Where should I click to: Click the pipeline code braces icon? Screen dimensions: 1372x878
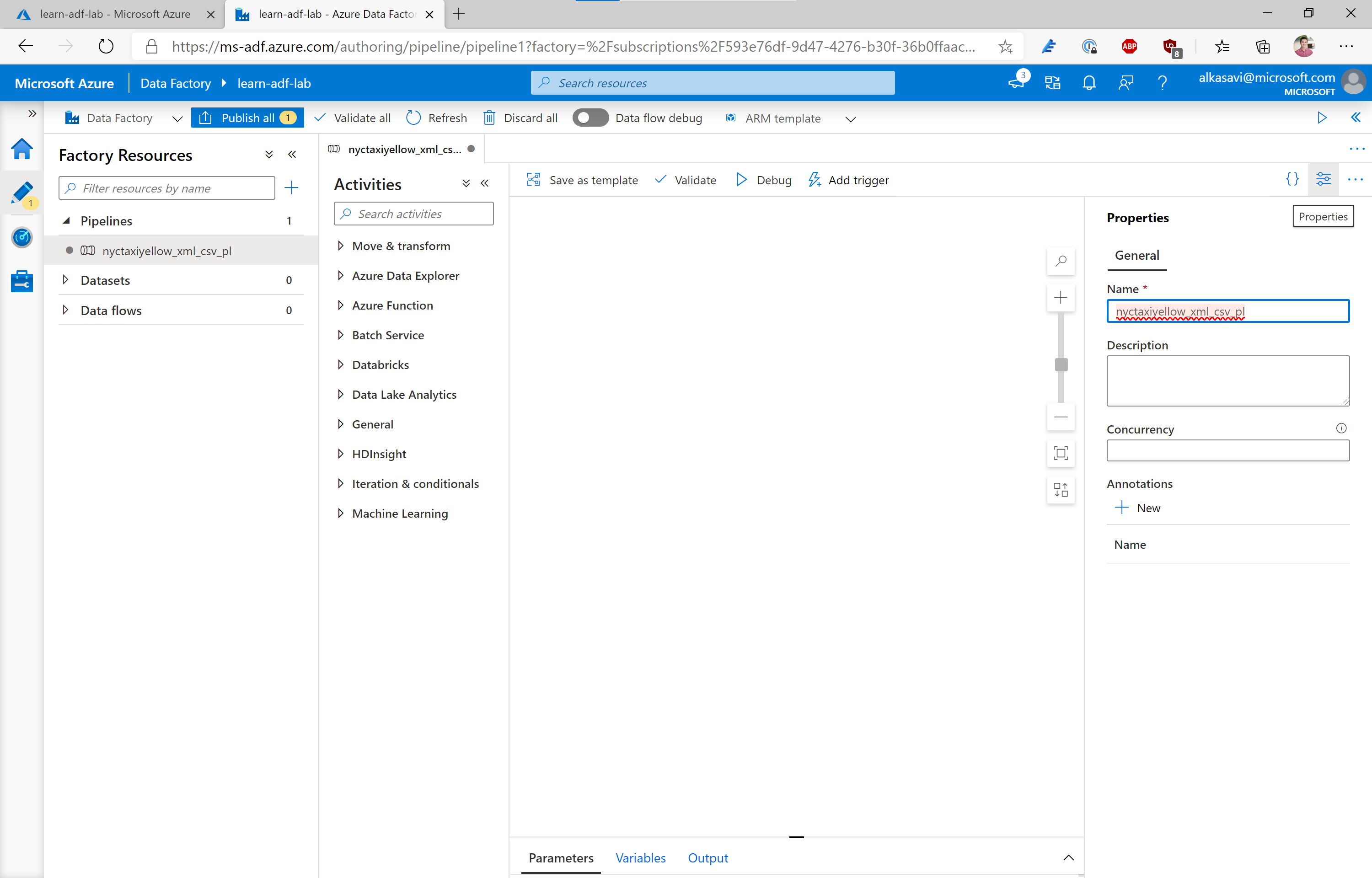[1292, 180]
